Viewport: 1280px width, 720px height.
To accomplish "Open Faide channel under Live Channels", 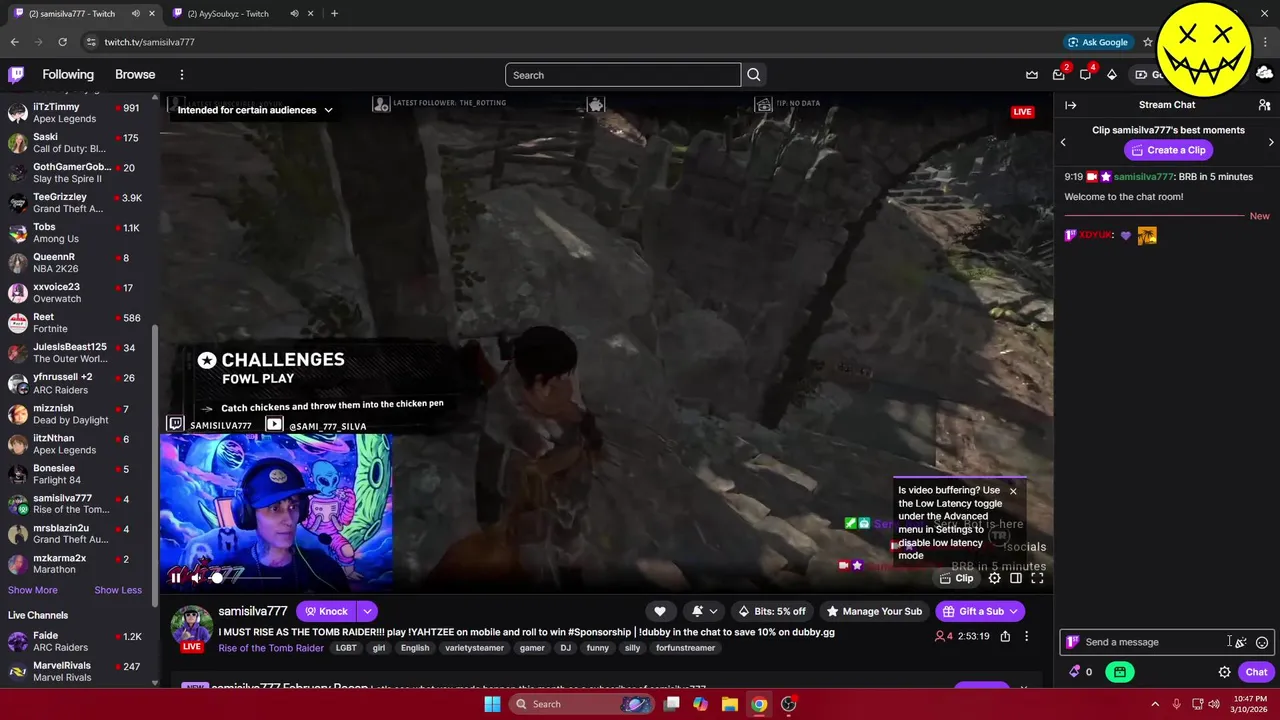I will (x=78, y=641).
